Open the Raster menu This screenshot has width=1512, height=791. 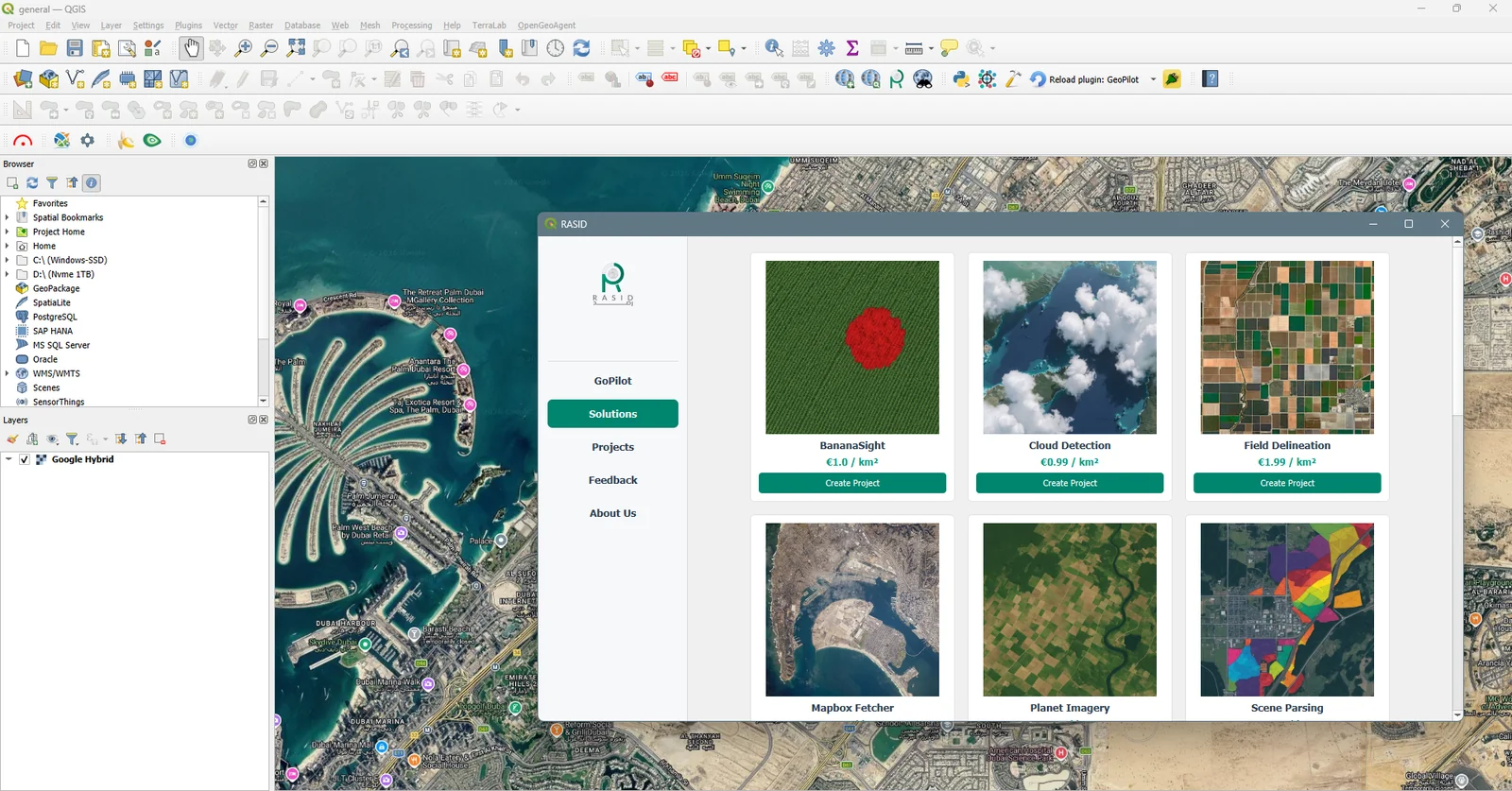261,26
